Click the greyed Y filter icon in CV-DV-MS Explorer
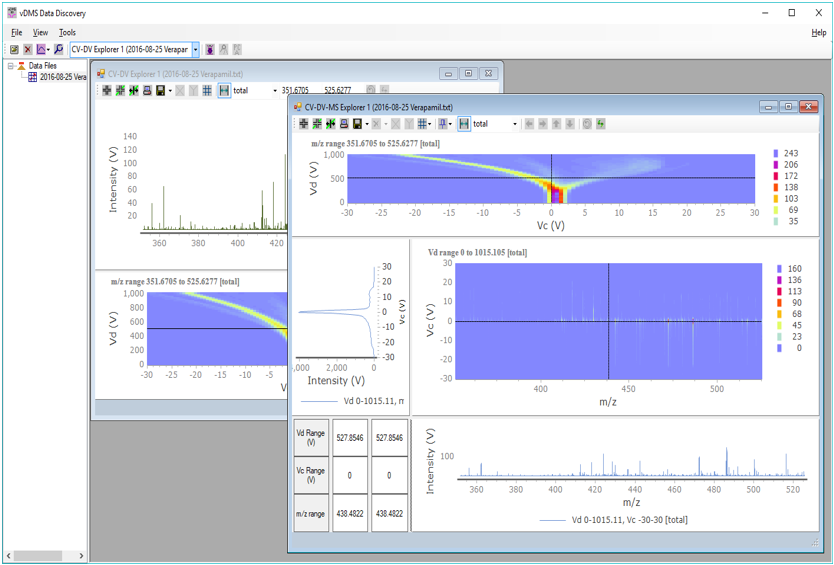 (x=408, y=123)
